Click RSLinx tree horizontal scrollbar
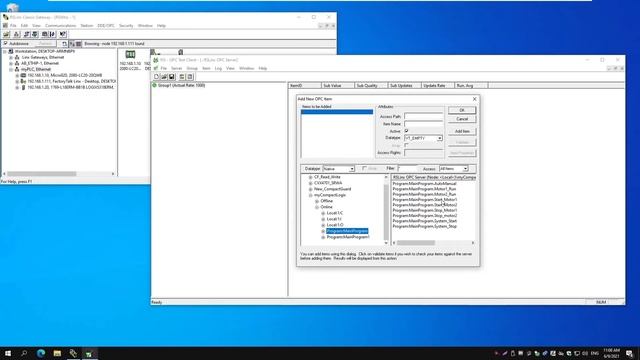 click(x=59, y=174)
